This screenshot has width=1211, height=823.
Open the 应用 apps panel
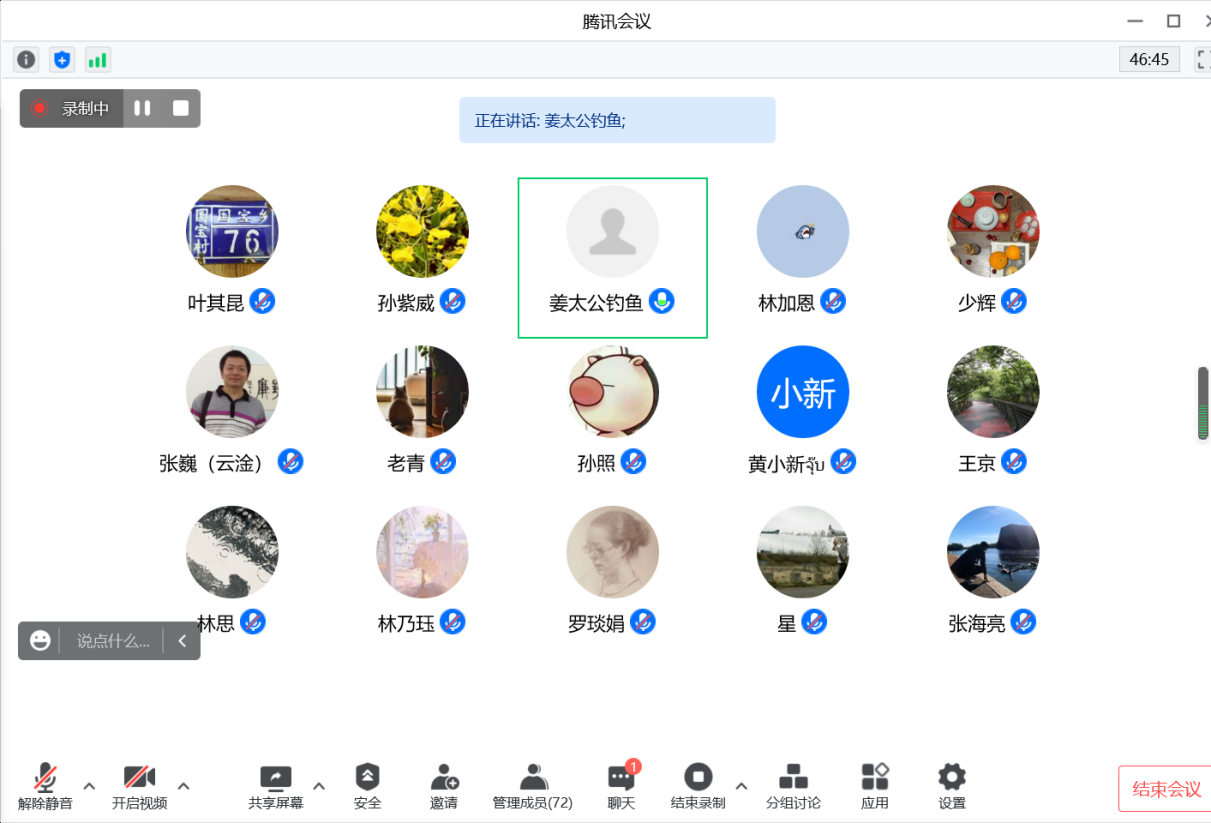[875, 787]
